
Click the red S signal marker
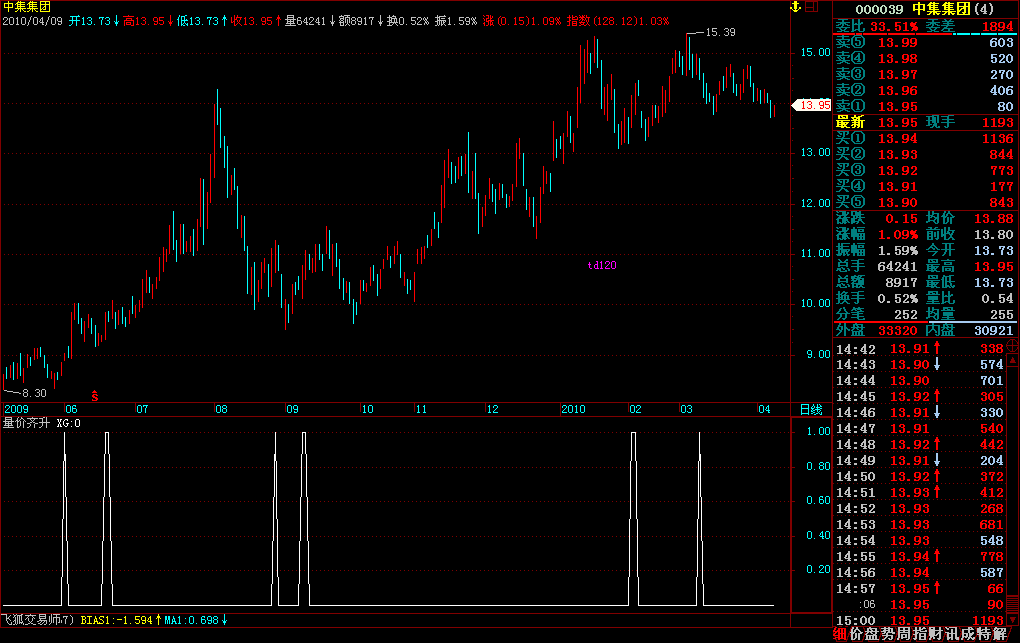click(95, 396)
